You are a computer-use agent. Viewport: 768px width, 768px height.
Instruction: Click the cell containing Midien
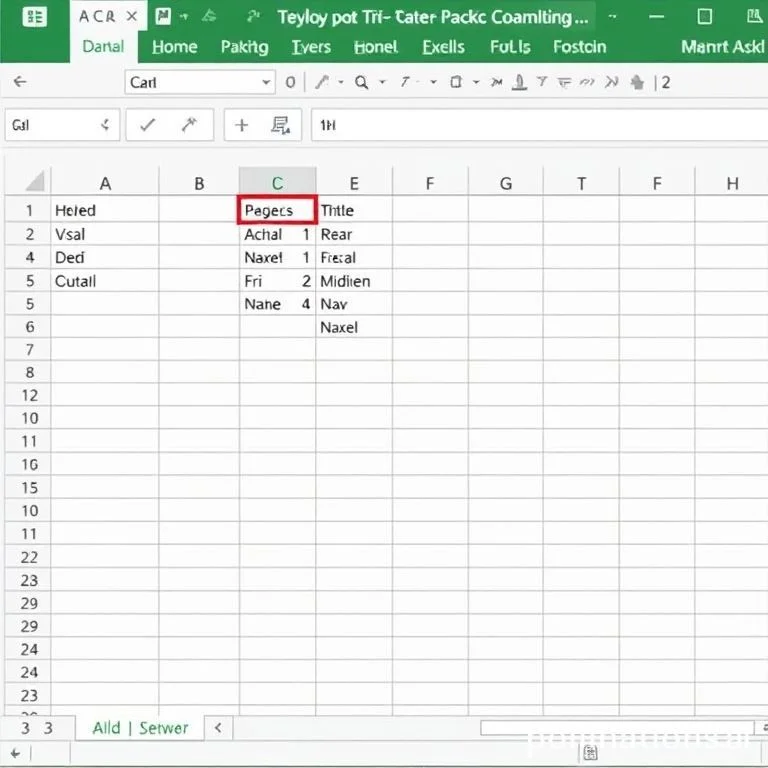click(354, 281)
